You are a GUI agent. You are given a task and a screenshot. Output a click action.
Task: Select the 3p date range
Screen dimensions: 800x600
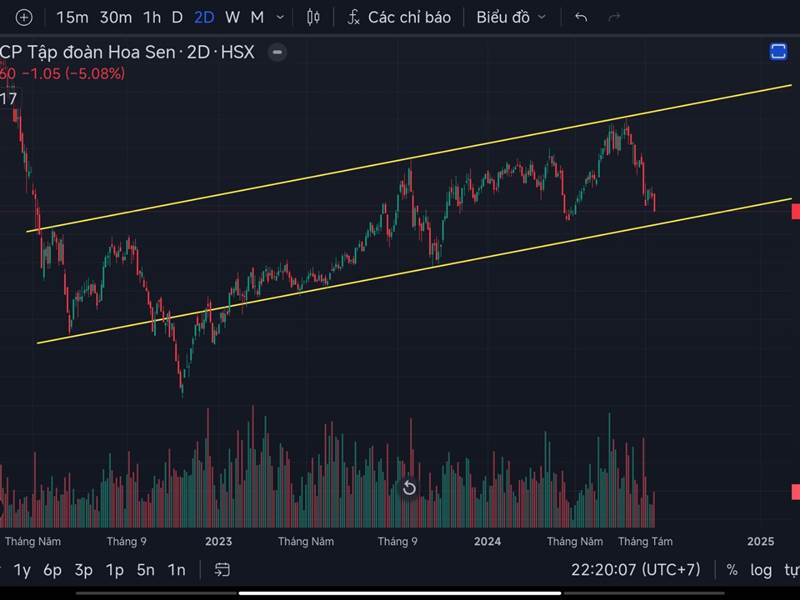pos(84,570)
